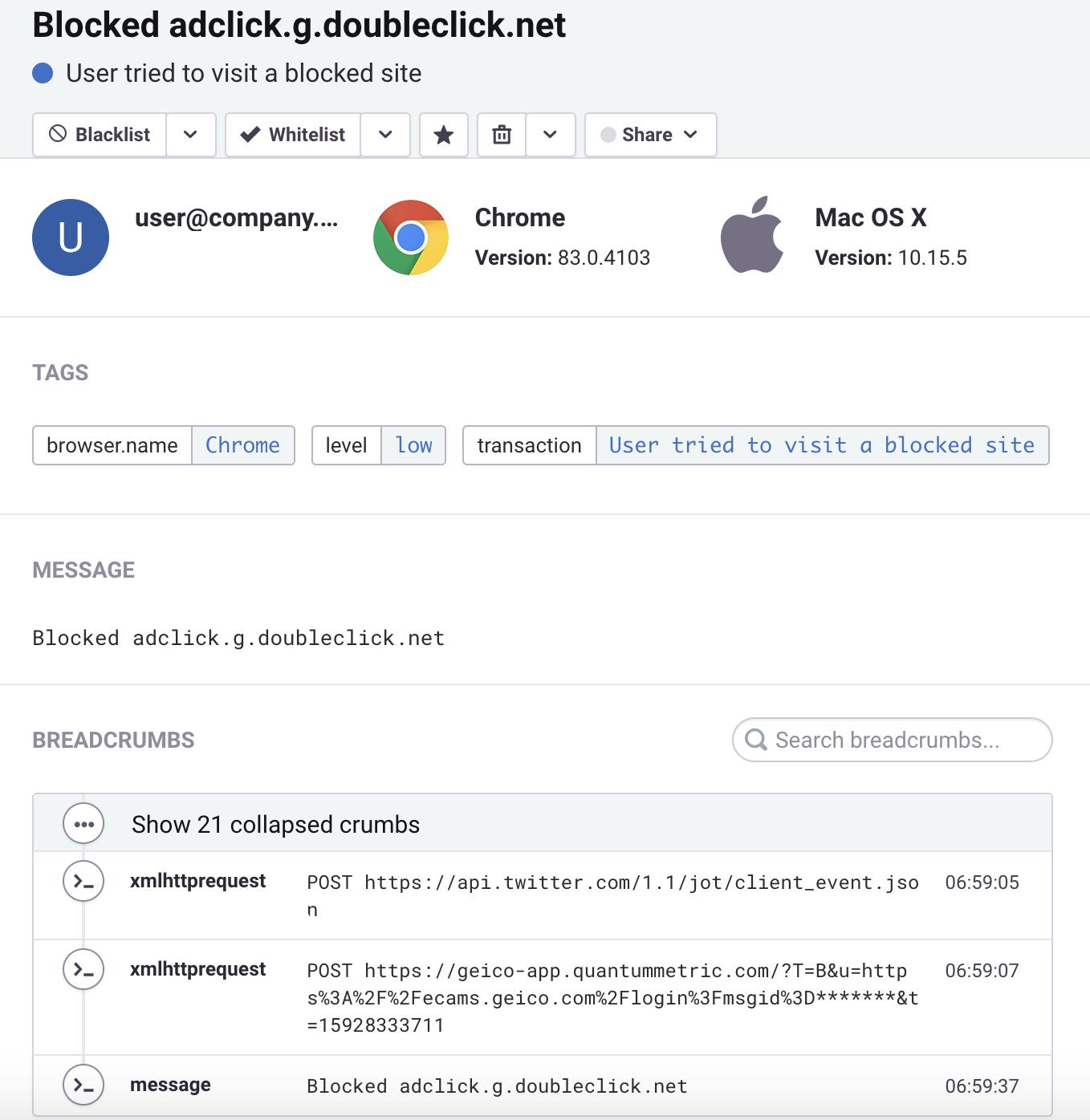Bookmark the issue with the star icon
This screenshot has height=1120, width=1090.
444,135
